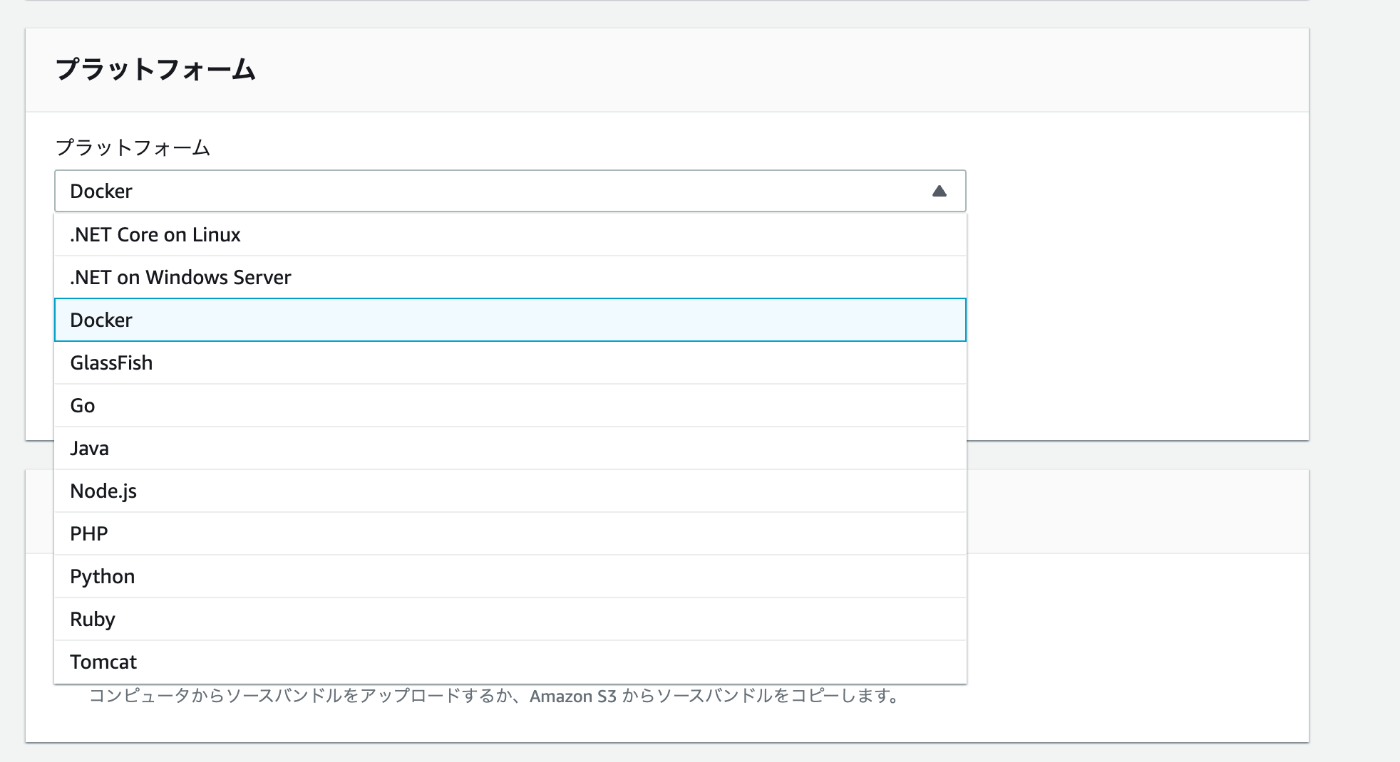Select Node.js platform option
The image size is (1400, 762).
point(510,491)
